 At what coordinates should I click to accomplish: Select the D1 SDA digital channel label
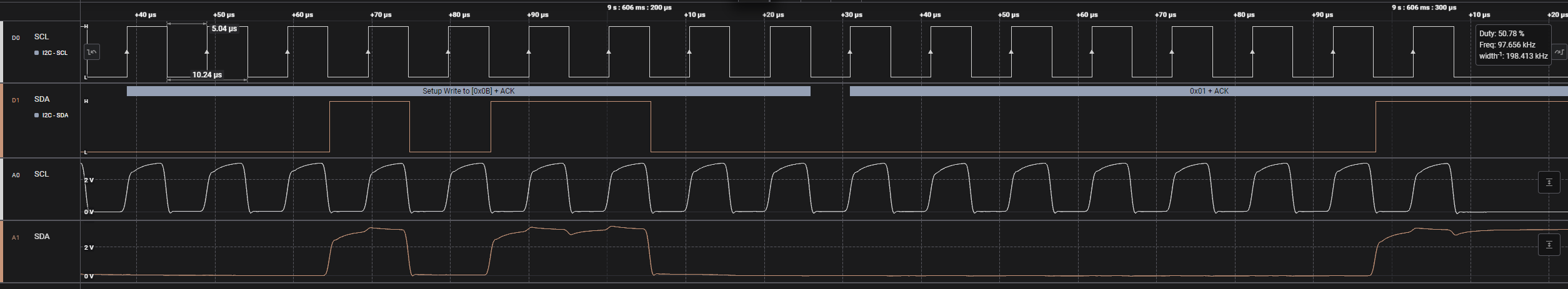tap(42, 99)
